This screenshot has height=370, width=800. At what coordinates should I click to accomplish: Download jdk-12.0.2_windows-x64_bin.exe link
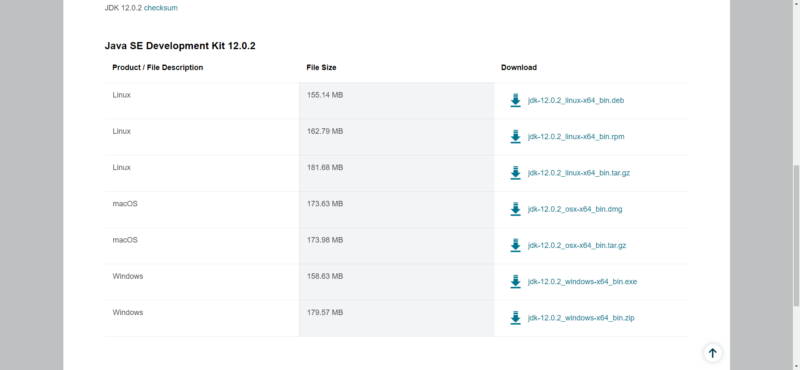coord(582,282)
